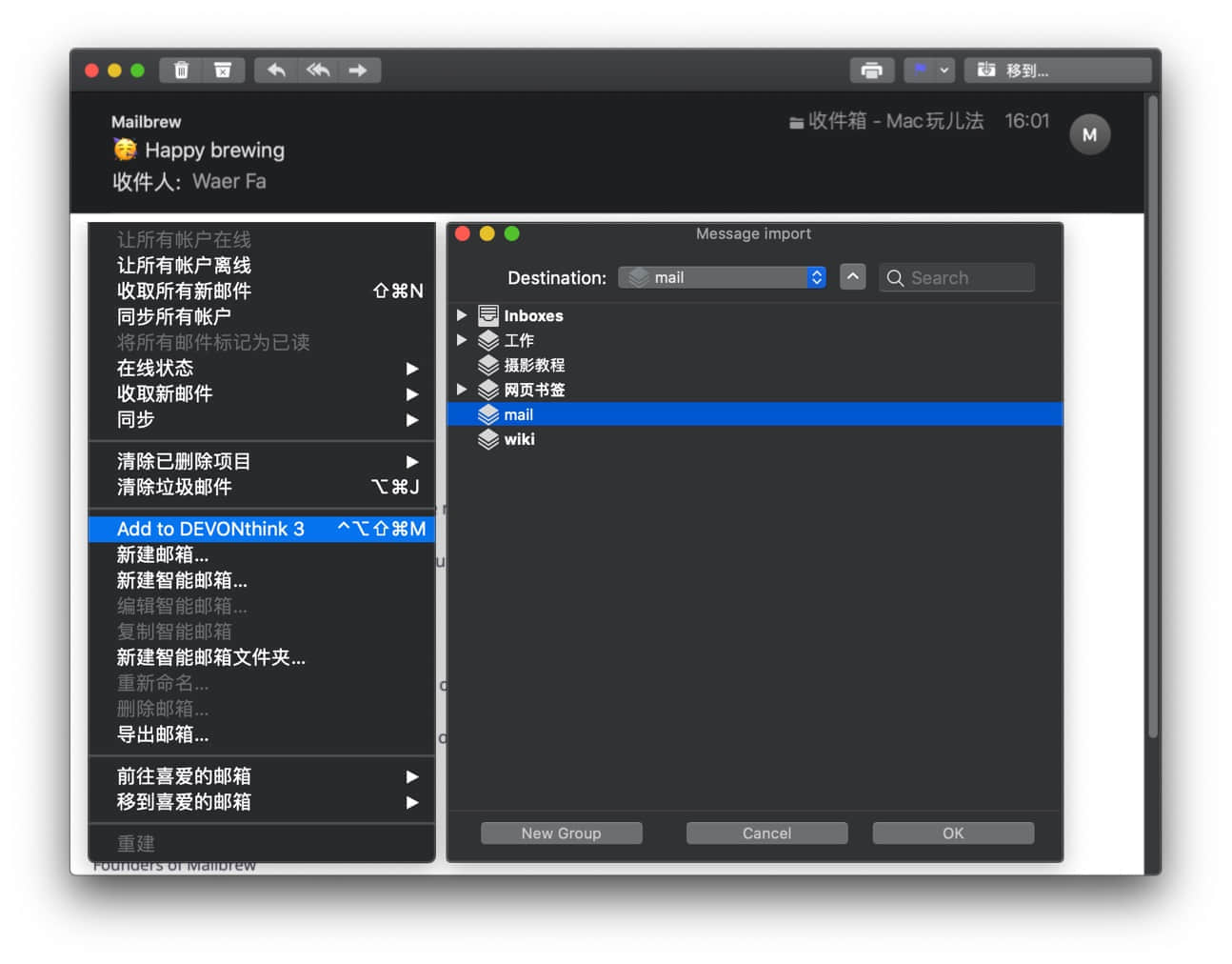Click the Happy brewing emoji icon
Viewport: 1232px width, 964px height.
(x=125, y=151)
